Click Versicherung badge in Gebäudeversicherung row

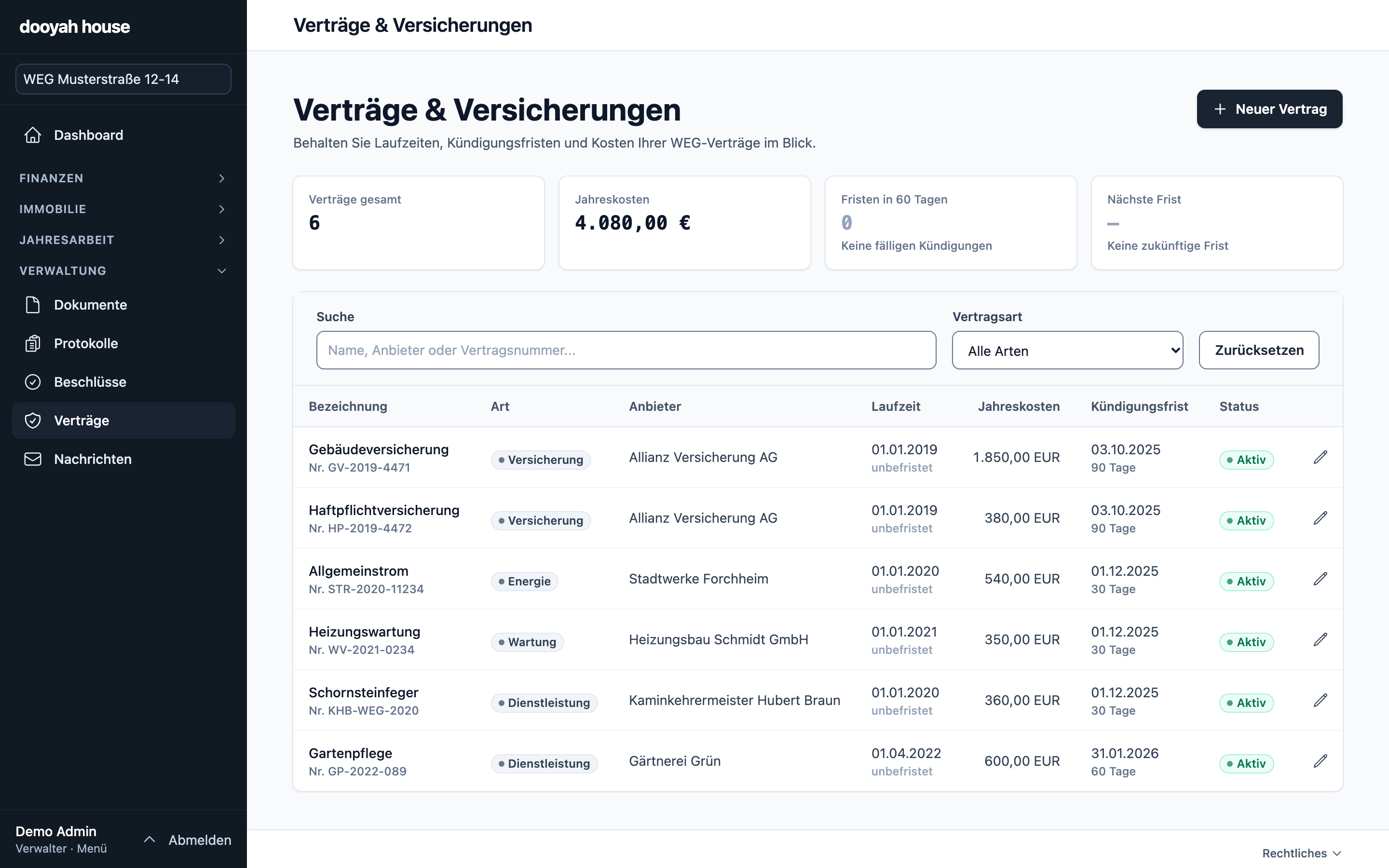click(541, 460)
